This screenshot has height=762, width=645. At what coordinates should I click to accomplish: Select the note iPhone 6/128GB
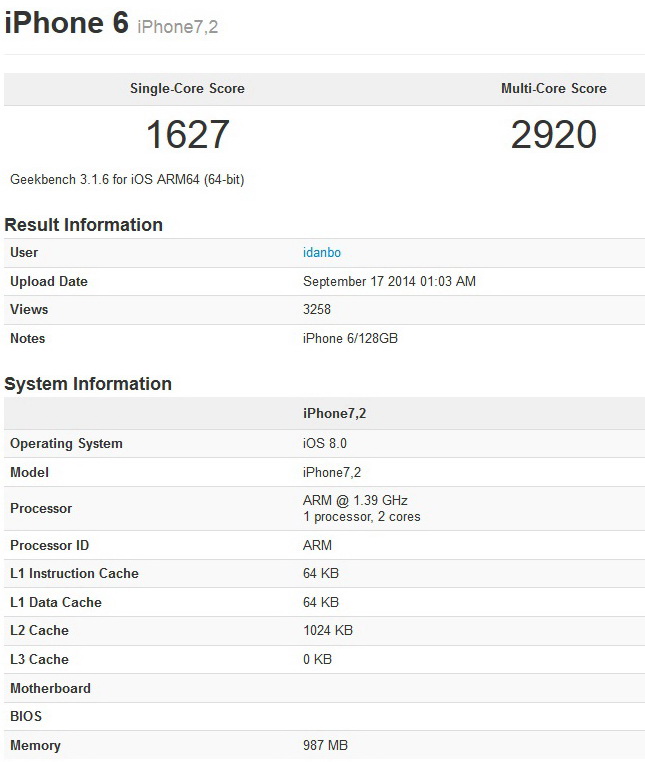[x=350, y=338]
